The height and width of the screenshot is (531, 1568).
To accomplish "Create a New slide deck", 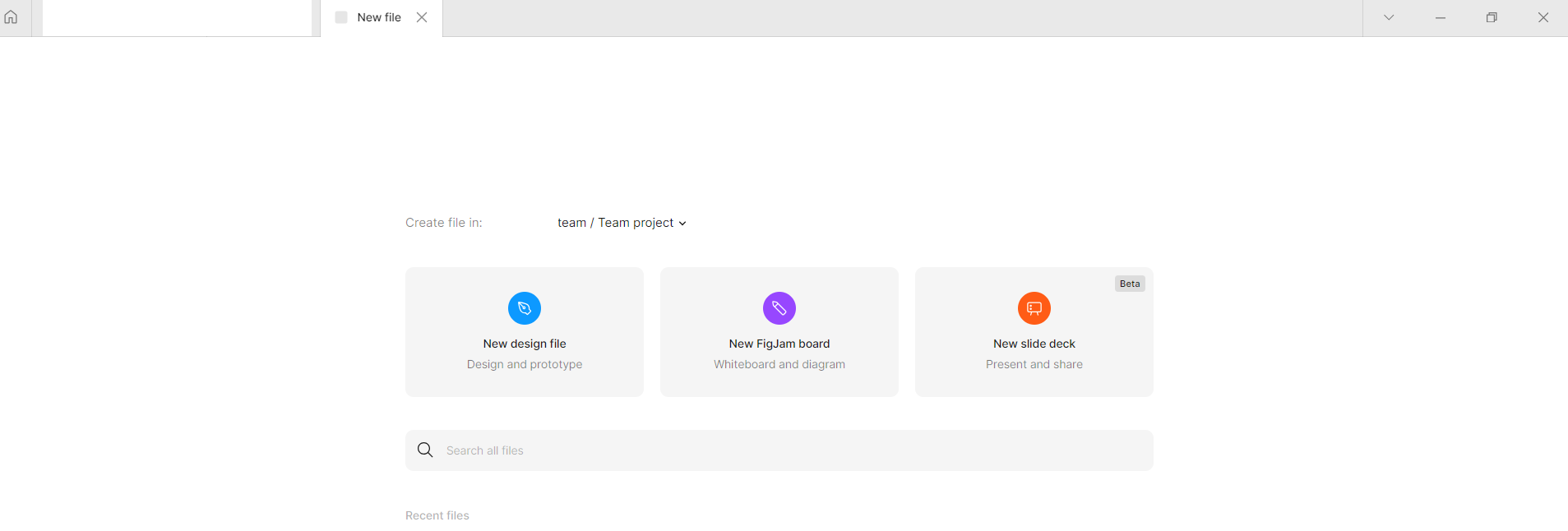I will (x=1034, y=332).
